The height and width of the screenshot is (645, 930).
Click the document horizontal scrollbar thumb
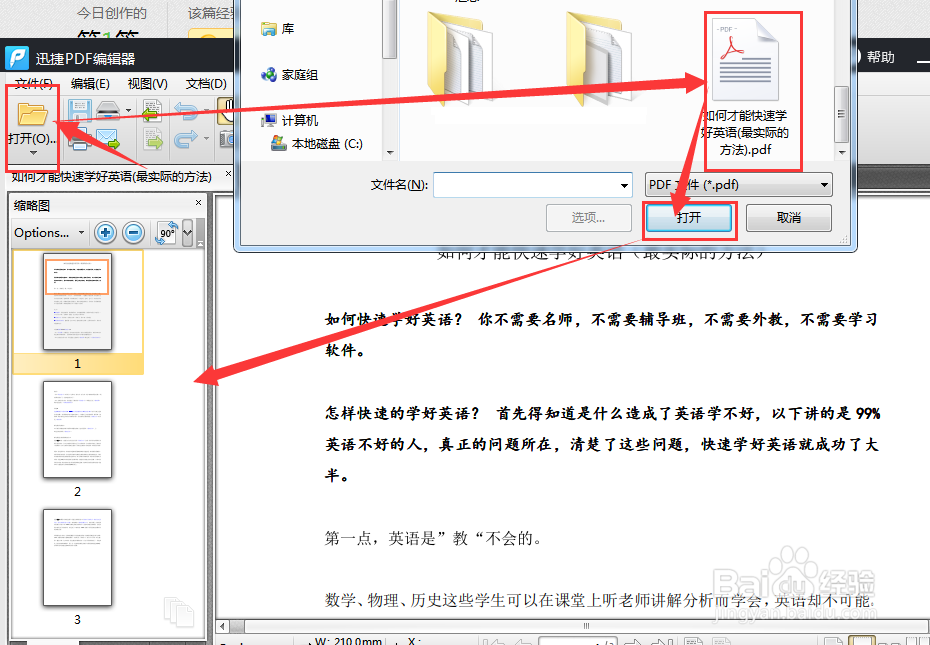point(586,626)
